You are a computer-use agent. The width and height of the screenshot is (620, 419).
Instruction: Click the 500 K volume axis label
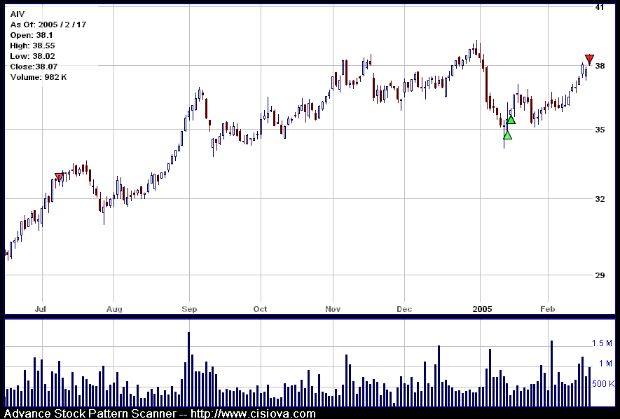[603, 383]
